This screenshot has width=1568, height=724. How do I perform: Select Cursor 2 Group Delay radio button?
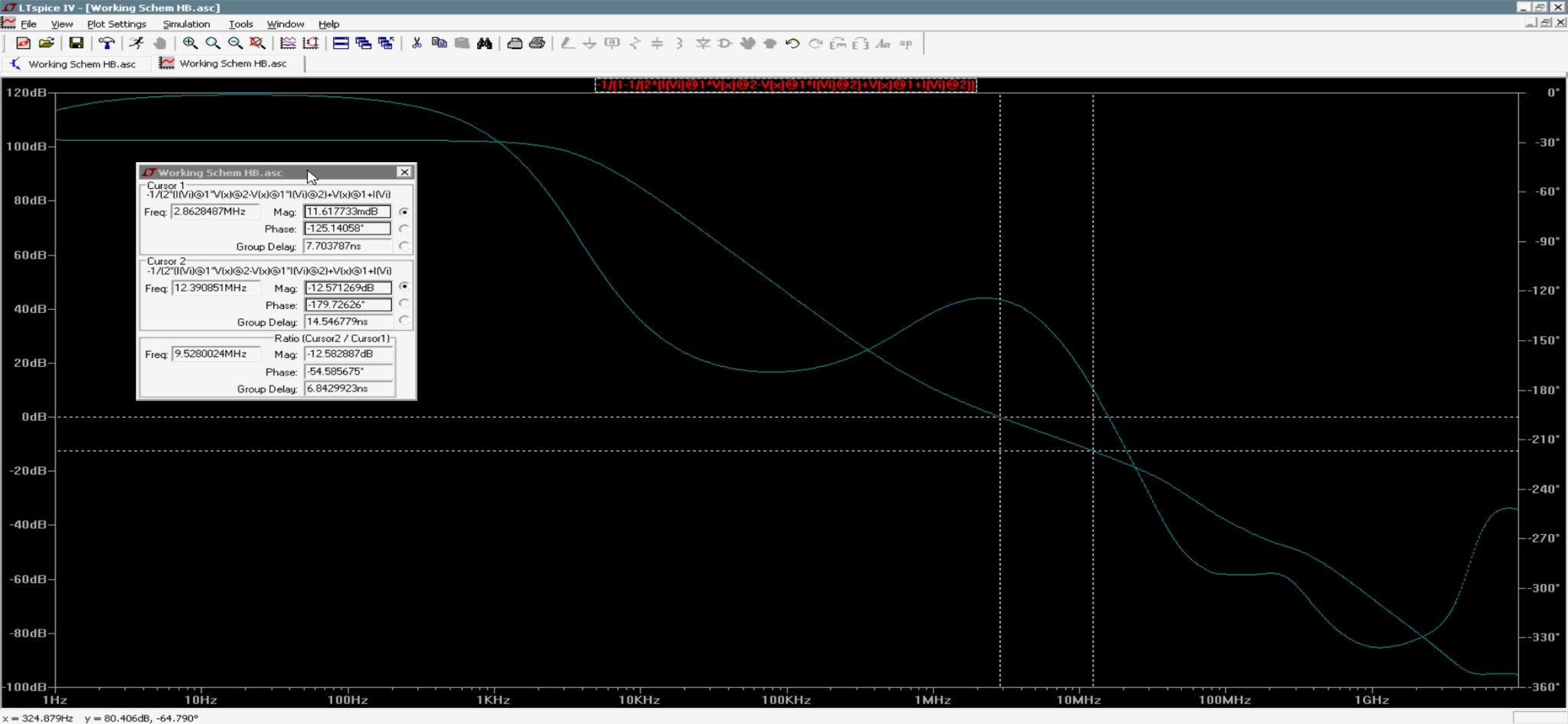pos(404,321)
